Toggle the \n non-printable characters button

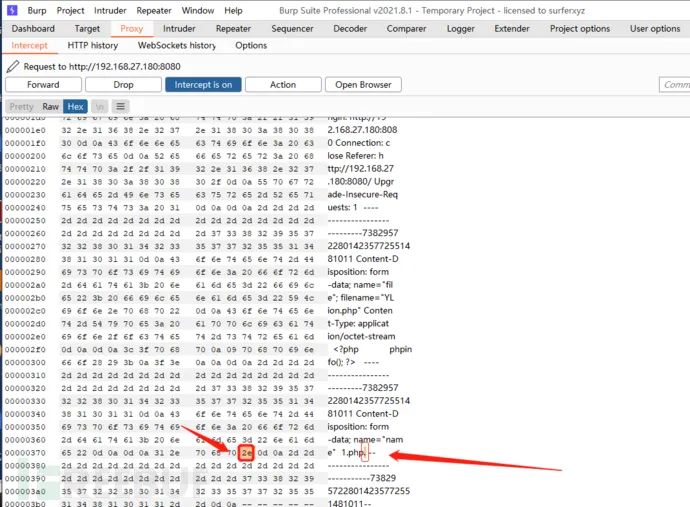(x=100, y=107)
